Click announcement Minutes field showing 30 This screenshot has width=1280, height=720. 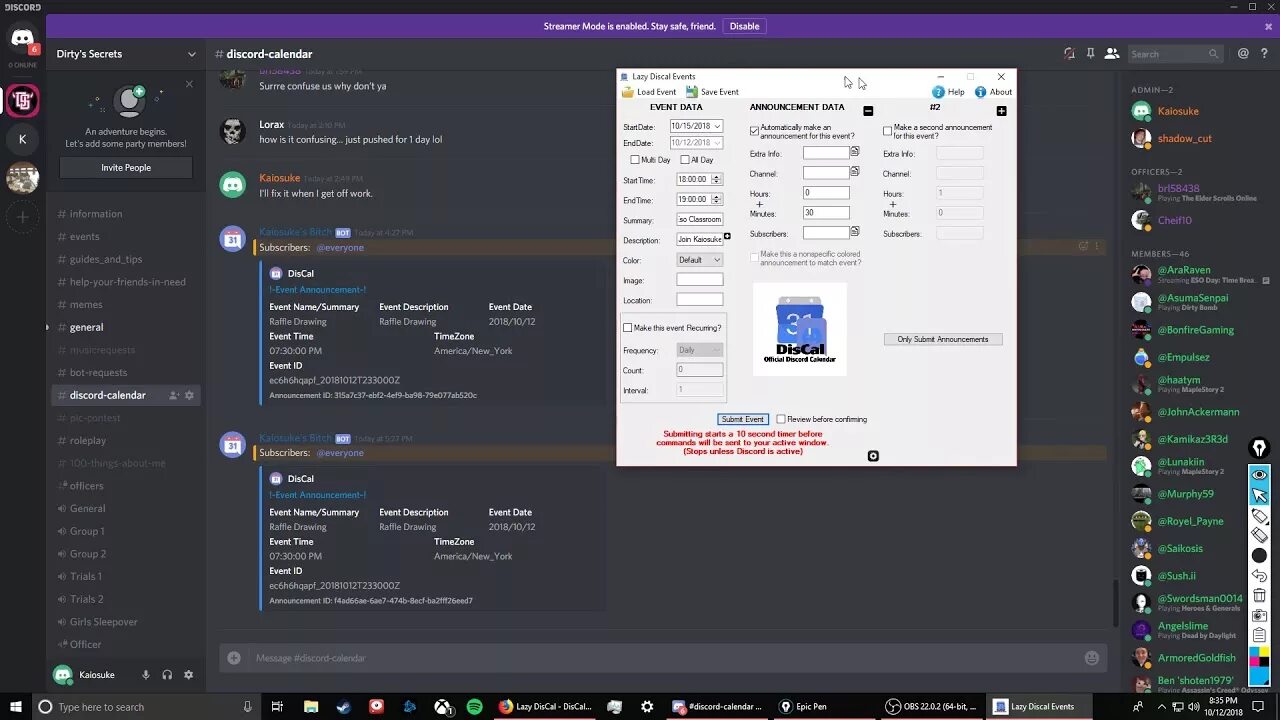[x=826, y=212]
